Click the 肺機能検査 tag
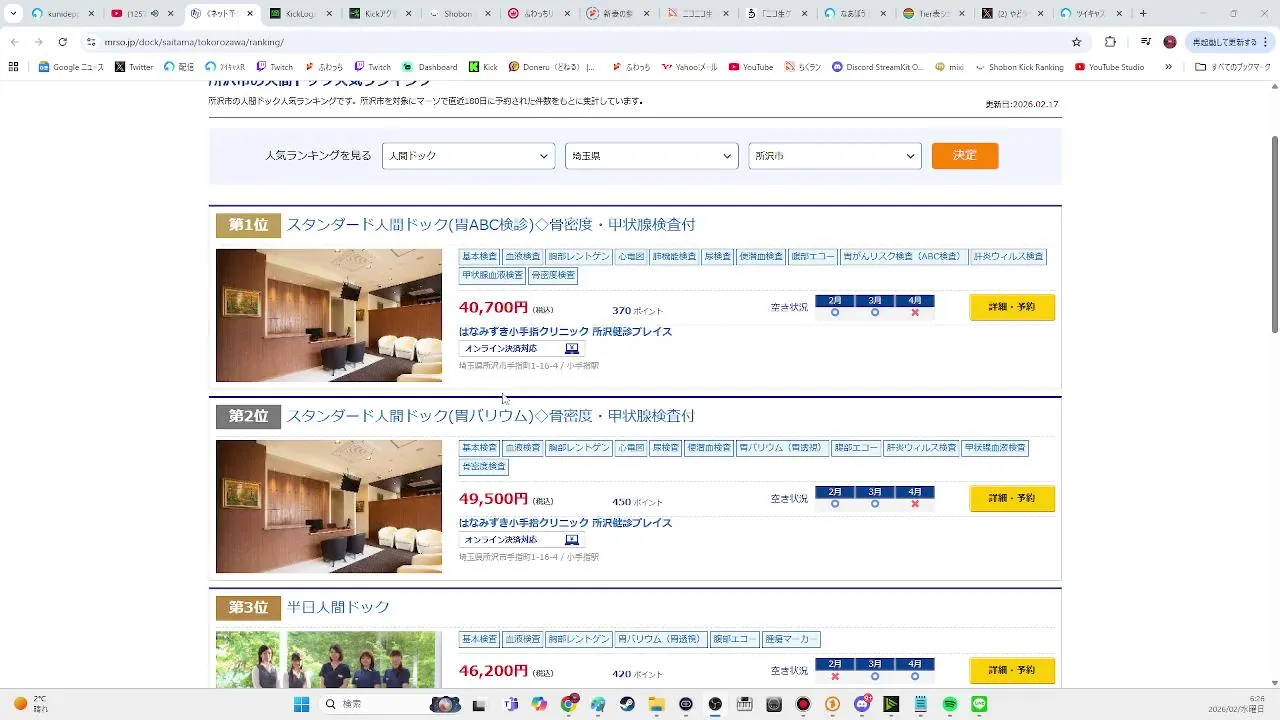Screen dimensions: 1280x720 (x=674, y=256)
